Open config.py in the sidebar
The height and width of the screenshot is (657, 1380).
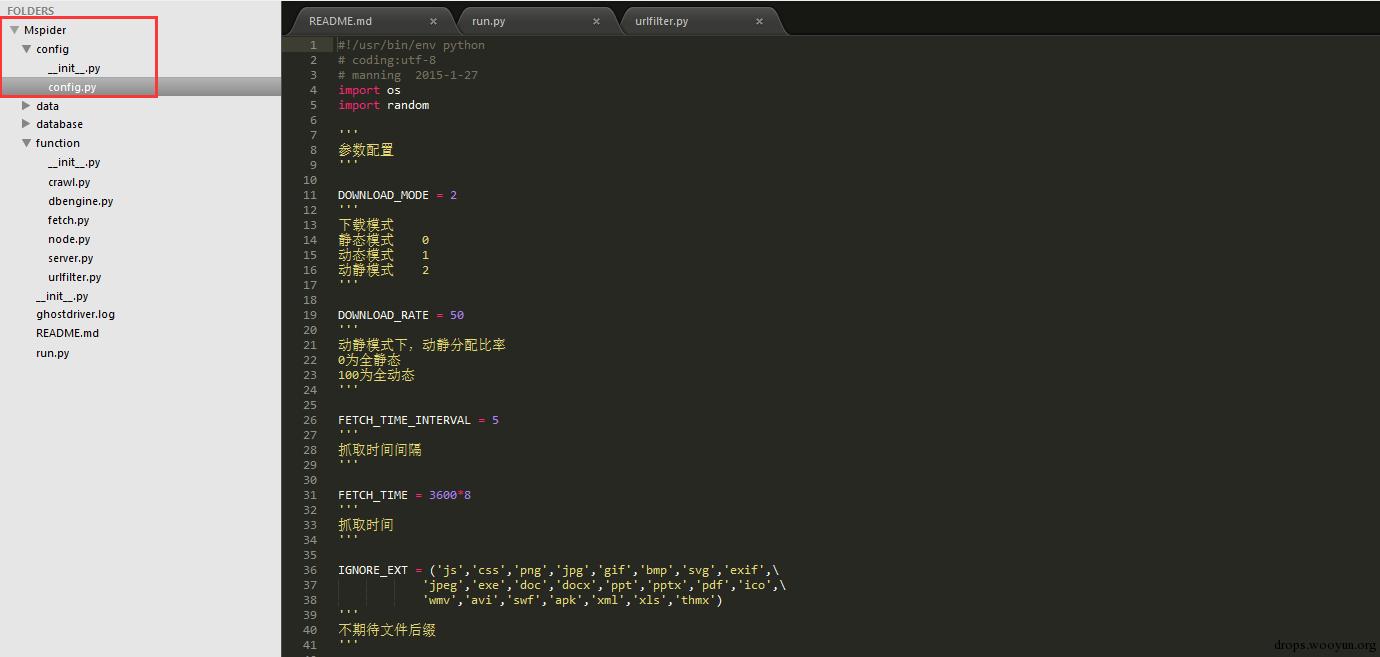(72, 88)
